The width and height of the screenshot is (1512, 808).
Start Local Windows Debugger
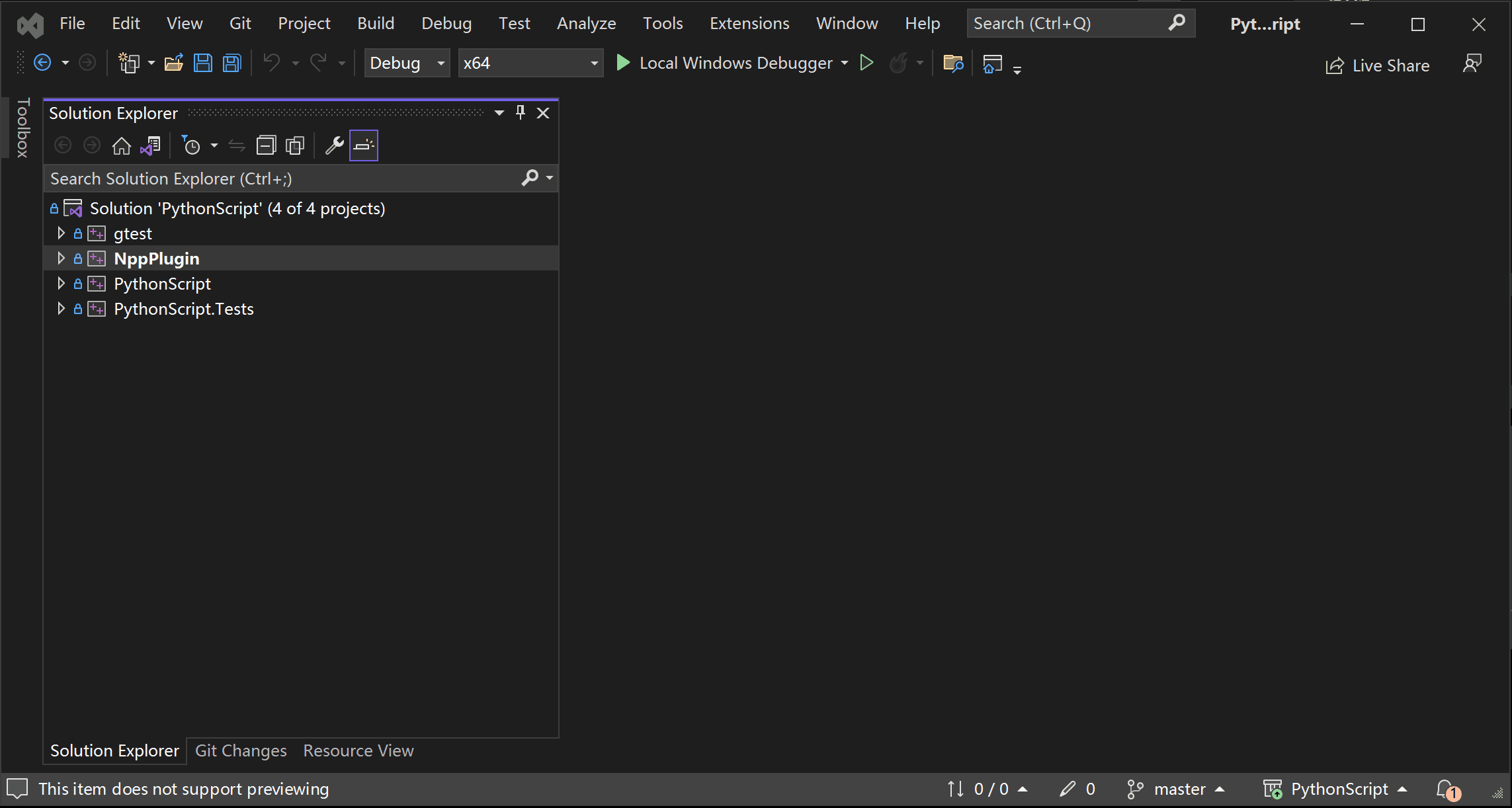tap(724, 63)
